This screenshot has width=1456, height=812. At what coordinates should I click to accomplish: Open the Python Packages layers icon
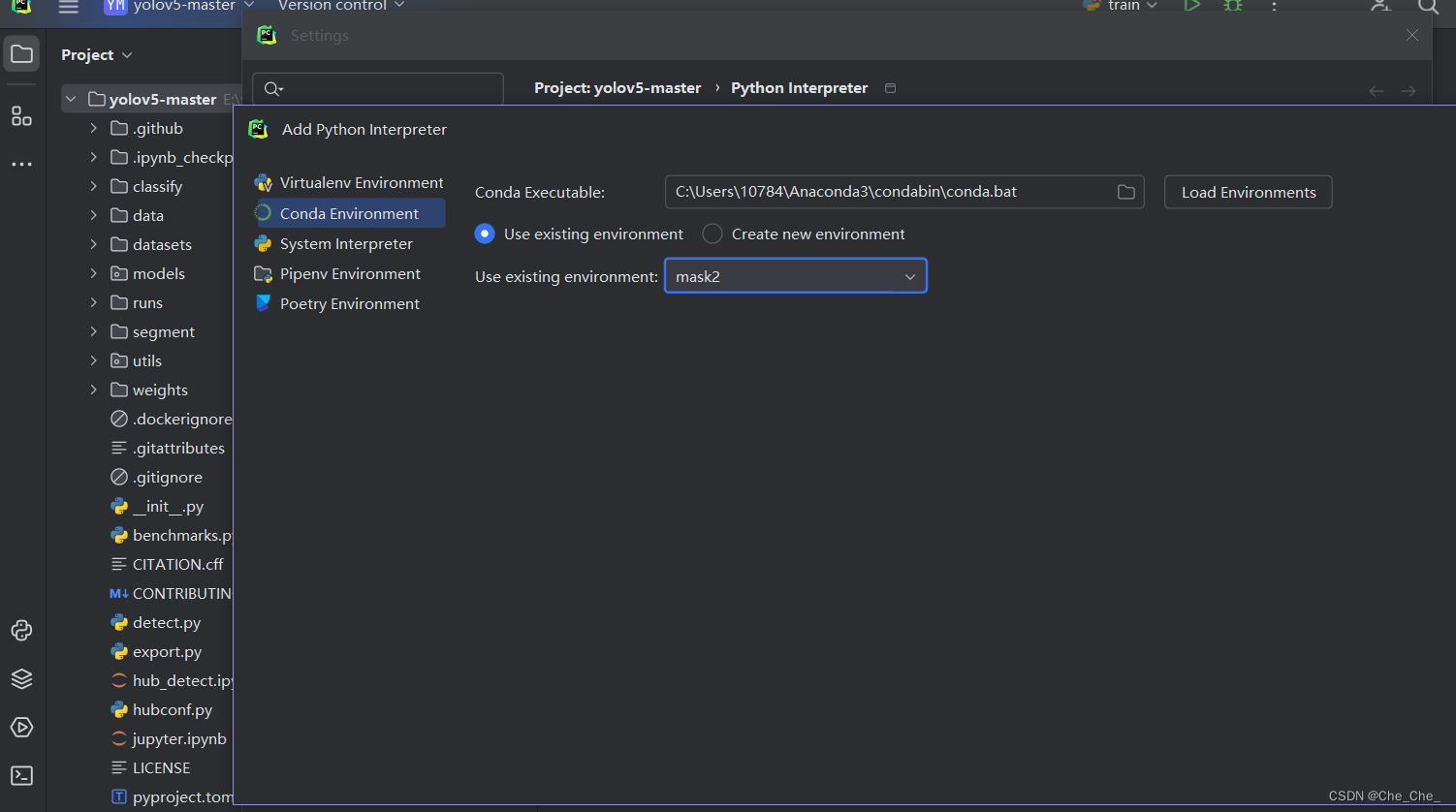[21, 678]
